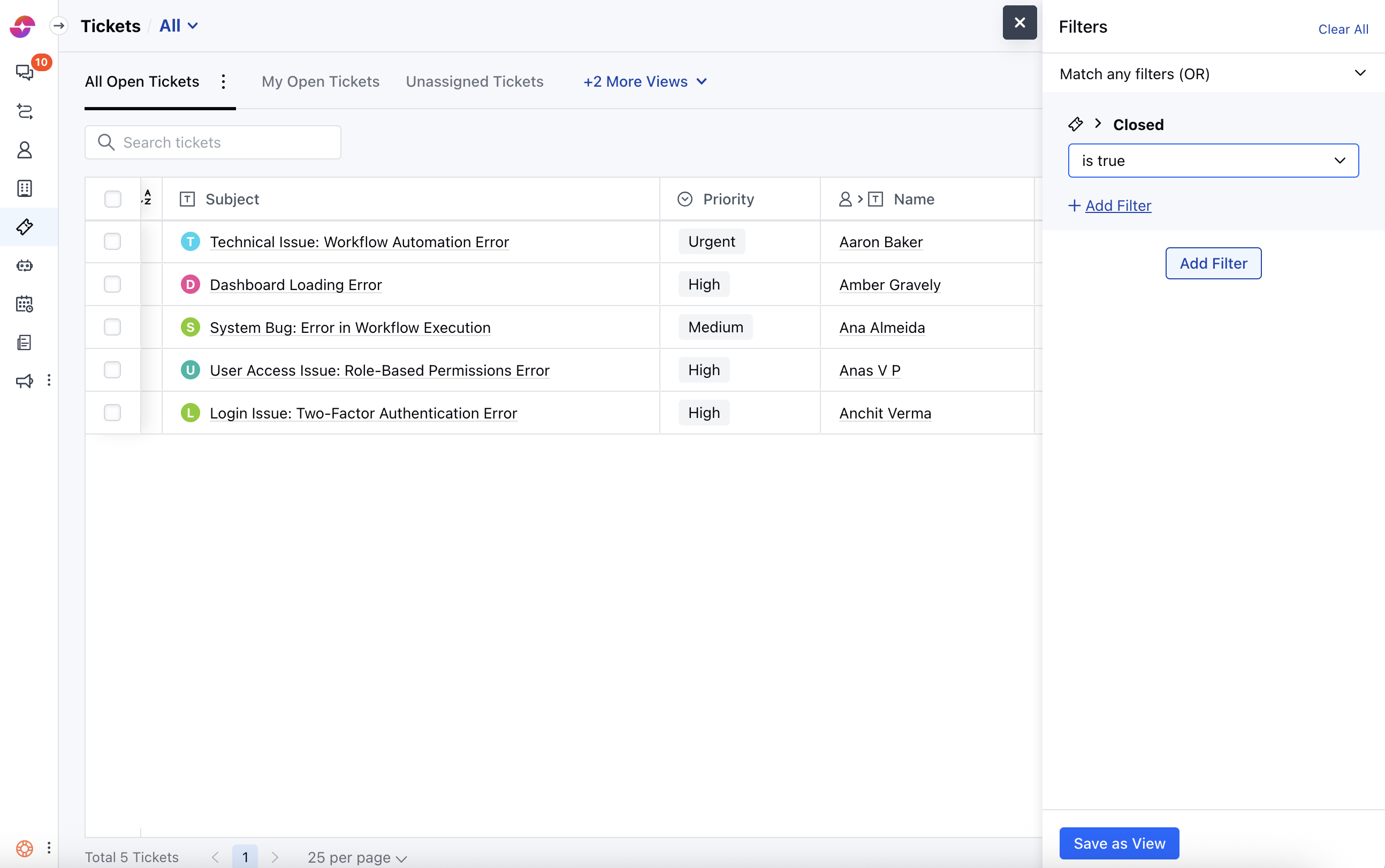Screen dimensions: 1385x868
Task: Expand the Match any filters (OR) dropdown
Action: pyautogui.click(x=1213, y=73)
